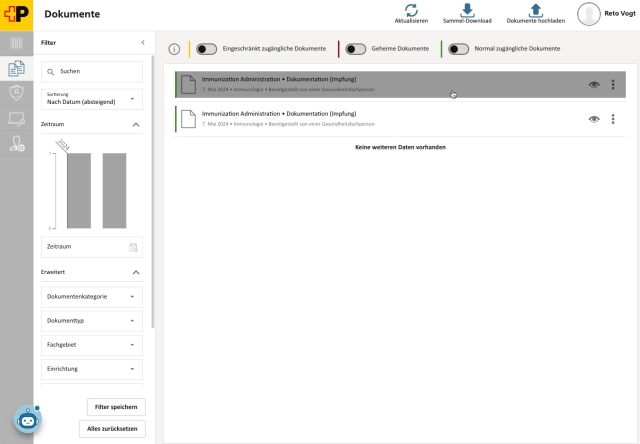The image size is (640, 444).
Task: Open Dokumenttyp dropdown
Action: [92, 321]
